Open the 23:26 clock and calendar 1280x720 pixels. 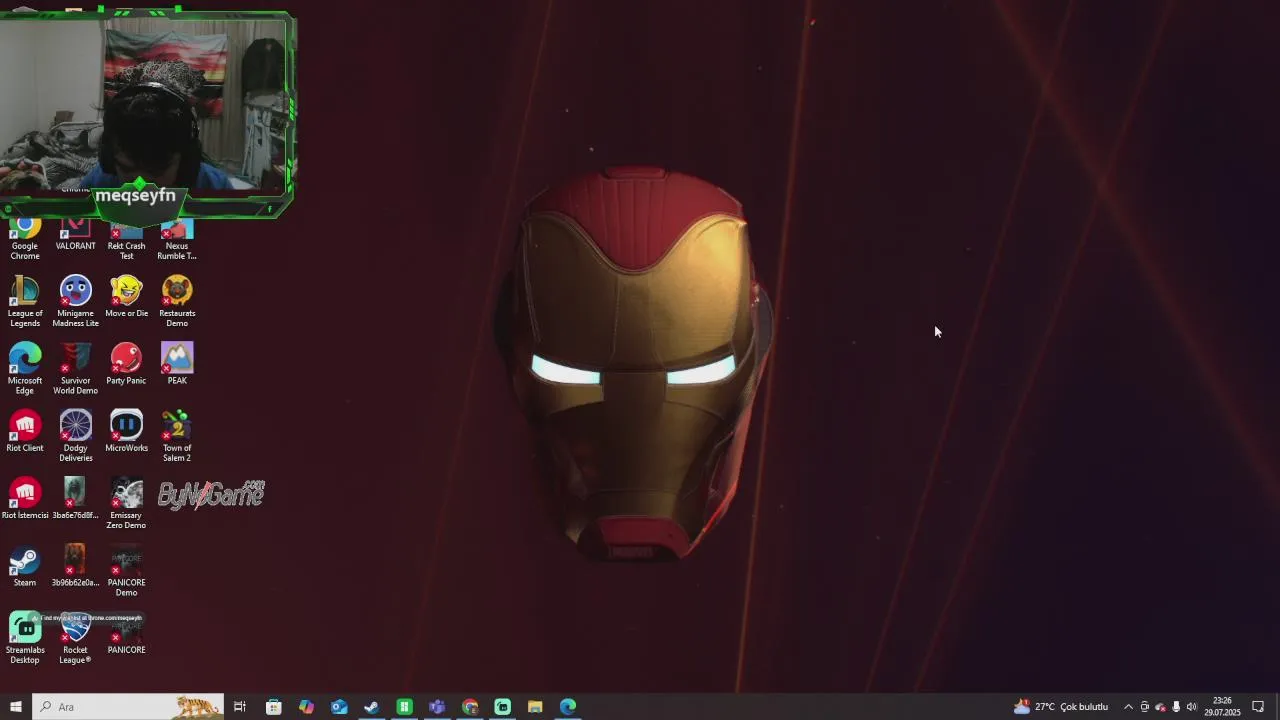point(1222,707)
